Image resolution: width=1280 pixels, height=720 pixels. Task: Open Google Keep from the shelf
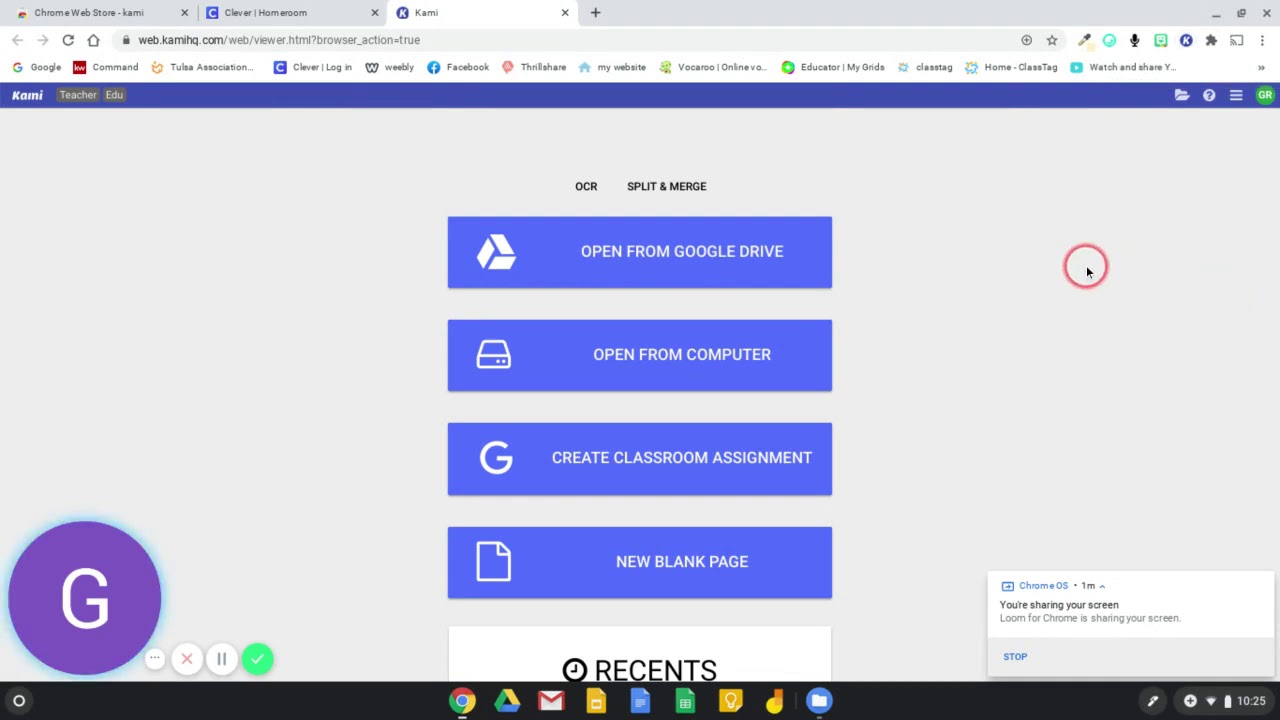click(730, 701)
